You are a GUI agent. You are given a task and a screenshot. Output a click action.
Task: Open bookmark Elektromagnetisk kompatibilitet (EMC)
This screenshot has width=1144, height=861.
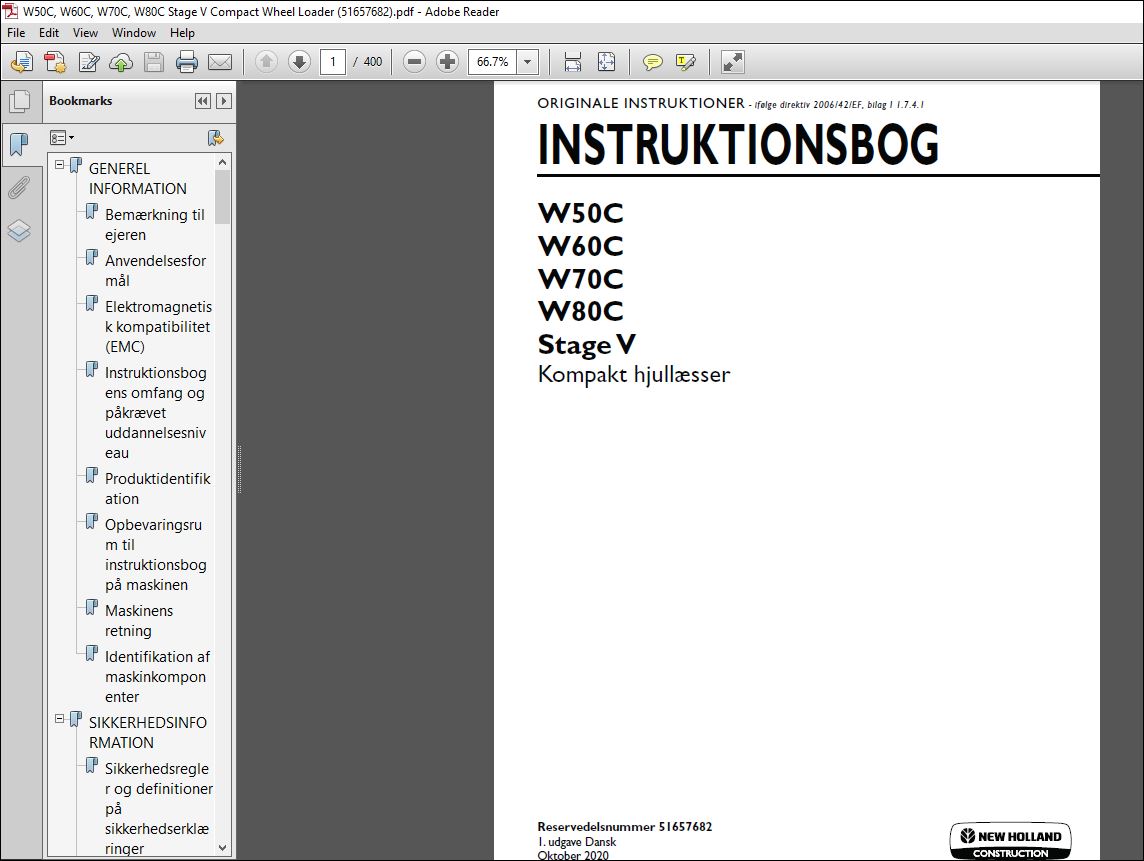tap(158, 327)
